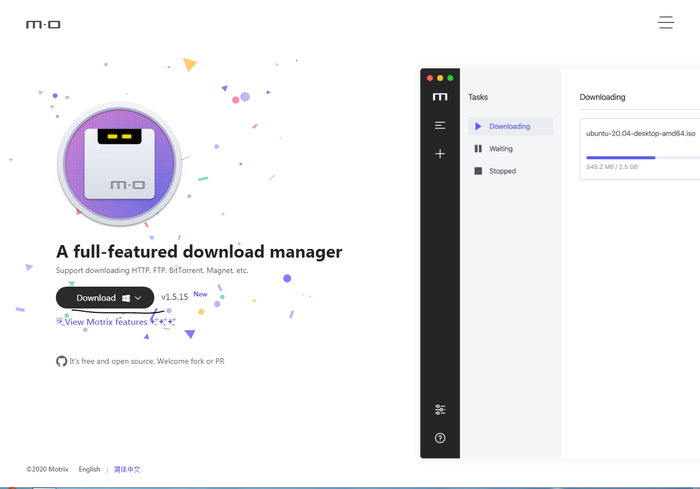Click the New version badge
The width and height of the screenshot is (700, 489).
[x=200, y=294]
